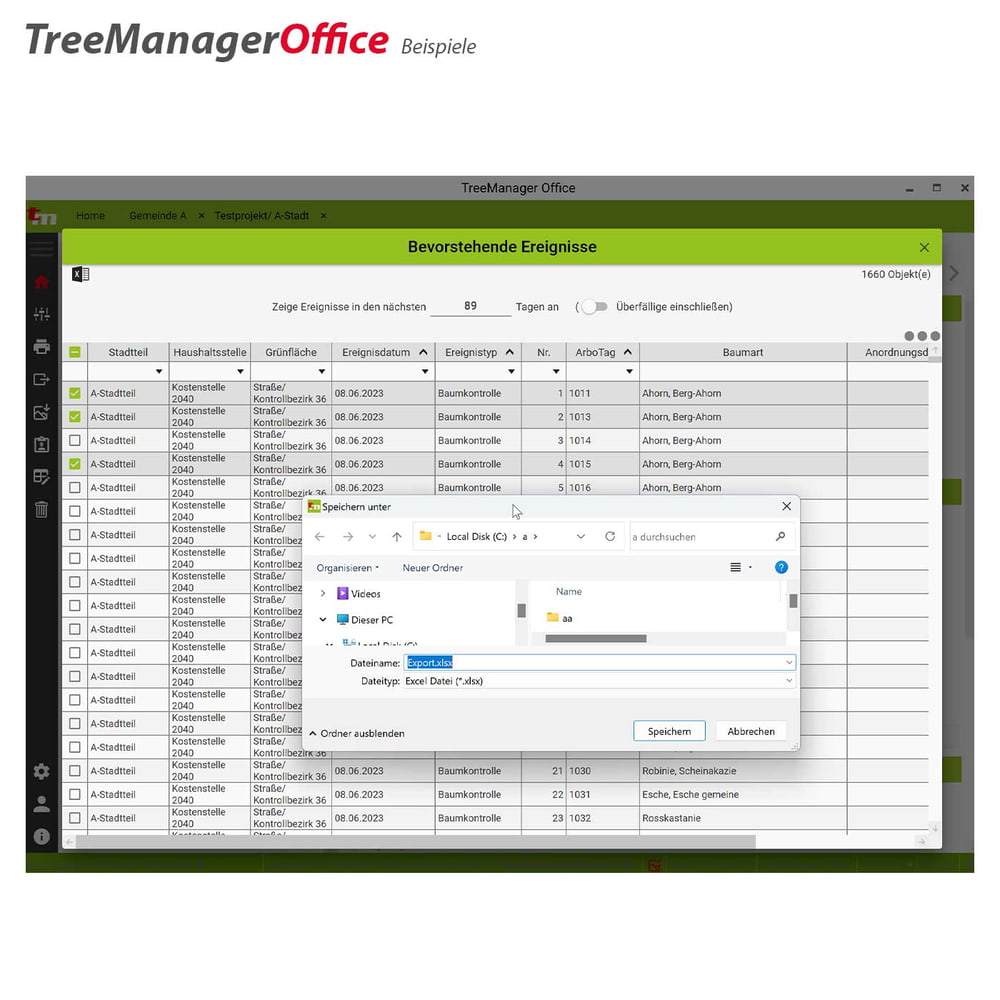This screenshot has width=1000, height=1000.
Task: Click the export arrow icon in sidebar
Action: coord(41,379)
